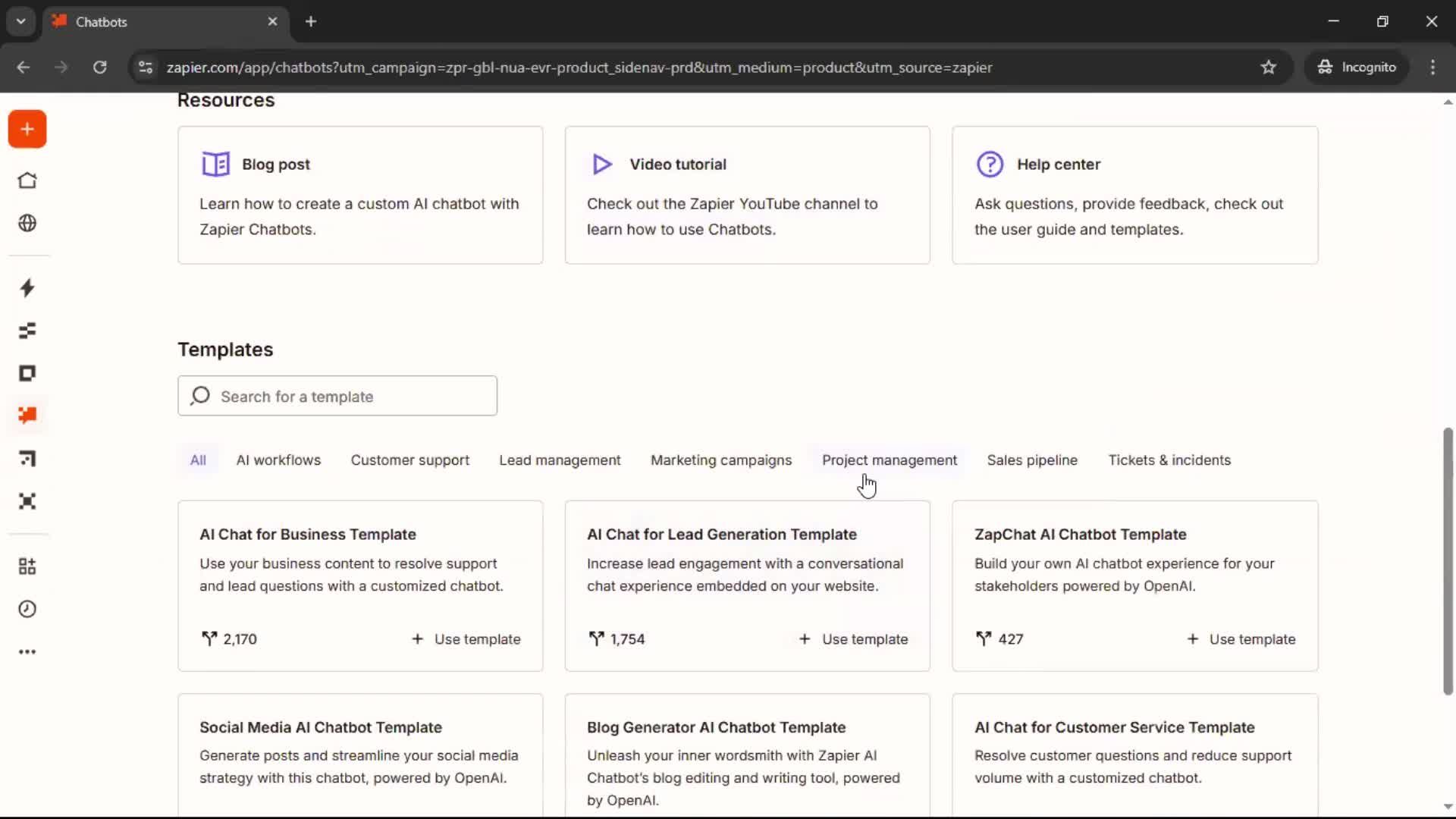Click the template search magnifier icon

point(200,396)
